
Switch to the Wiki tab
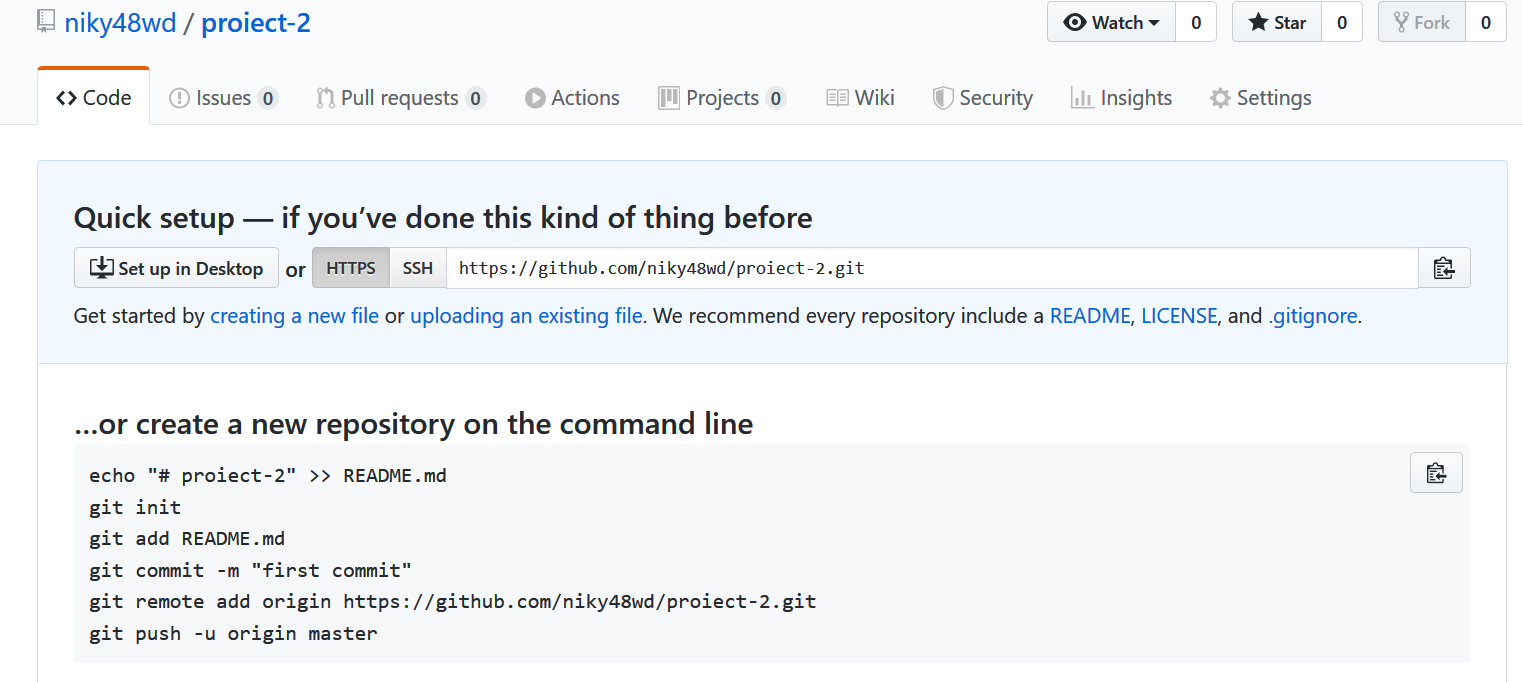(x=860, y=97)
